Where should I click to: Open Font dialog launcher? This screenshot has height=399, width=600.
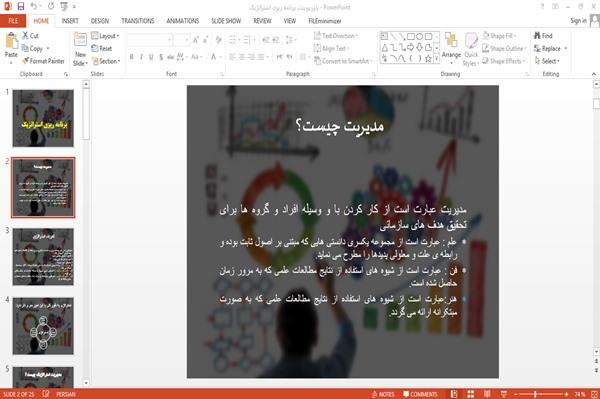(x=222, y=74)
